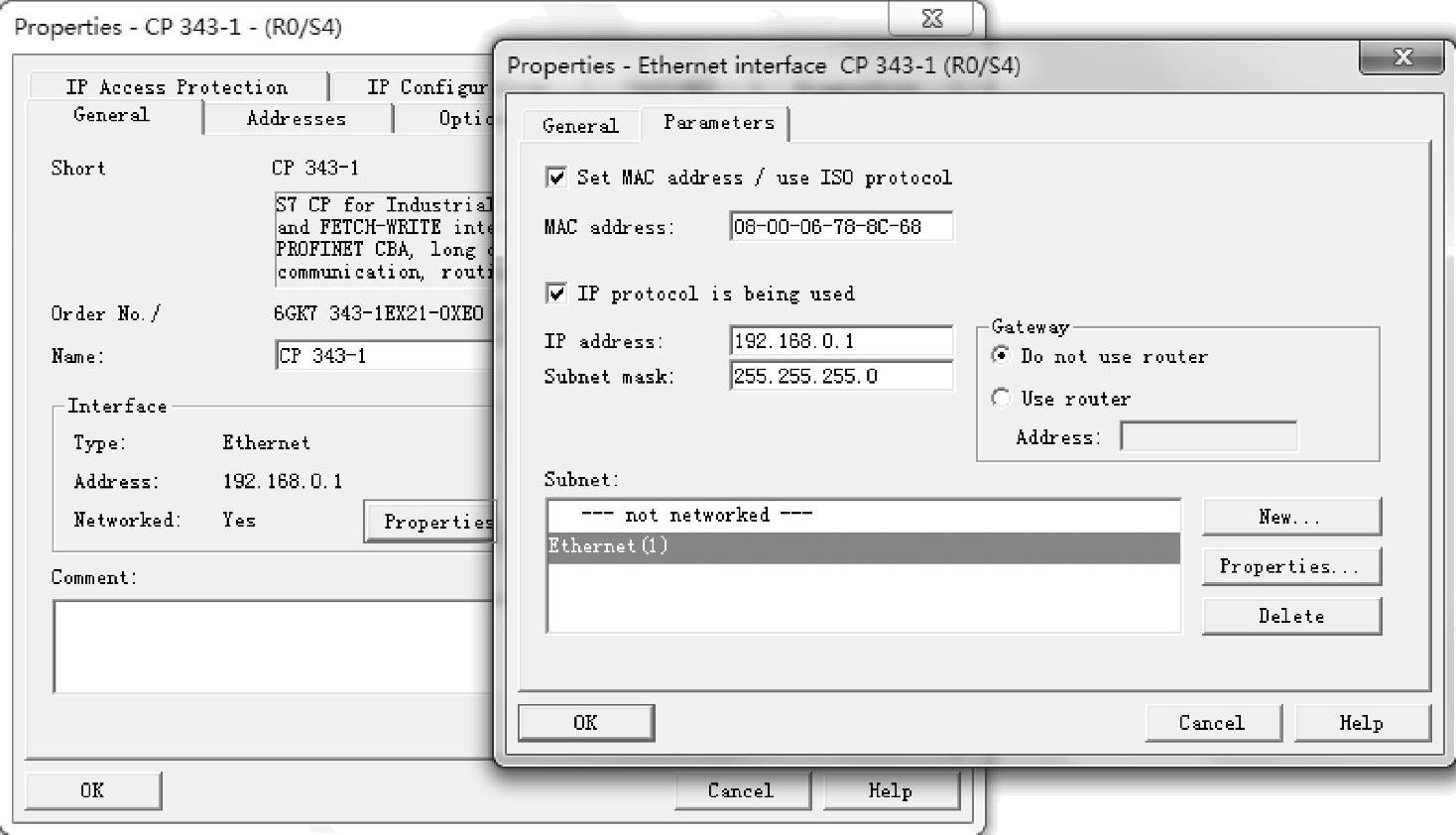Image resolution: width=1456 pixels, height=835 pixels.
Task: Click the S7 CP description text box
Action: click(x=384, y=239)
